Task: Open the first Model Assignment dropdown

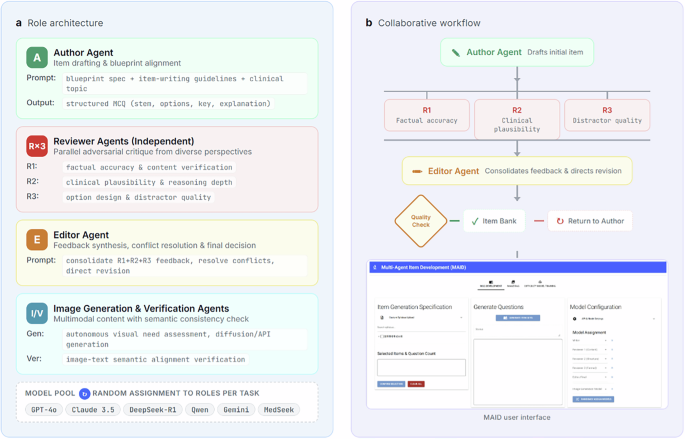Action: [x=605, y=340]
